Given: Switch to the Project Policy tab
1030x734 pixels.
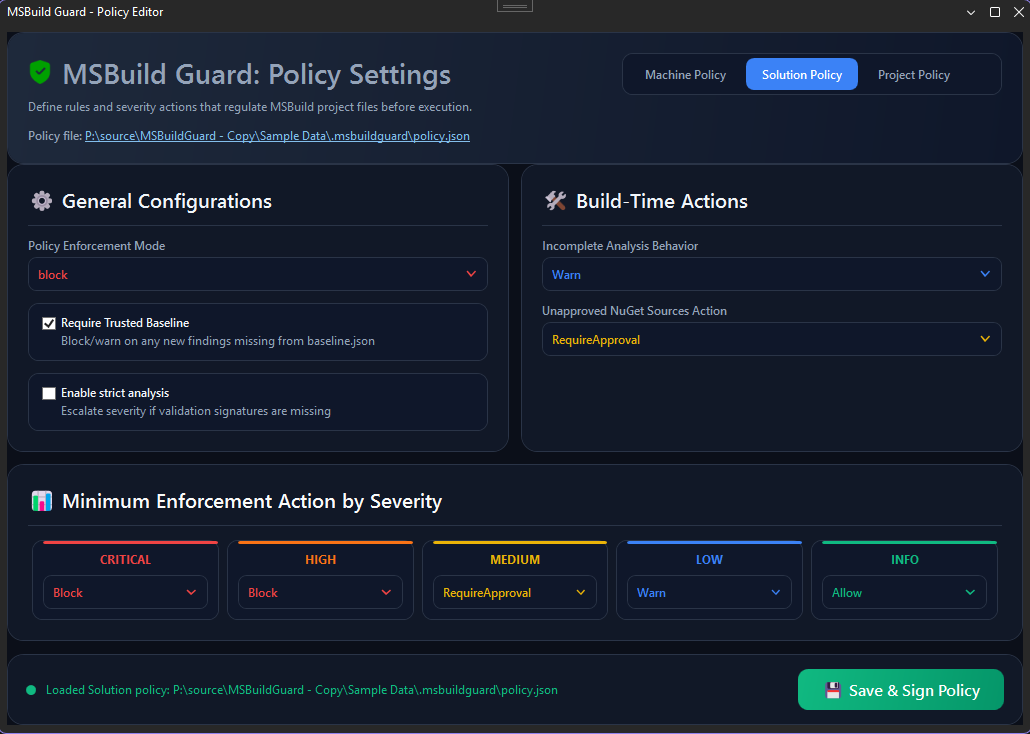Looking at the screenshot, I should pyautogui.click(x=914, y=74).
